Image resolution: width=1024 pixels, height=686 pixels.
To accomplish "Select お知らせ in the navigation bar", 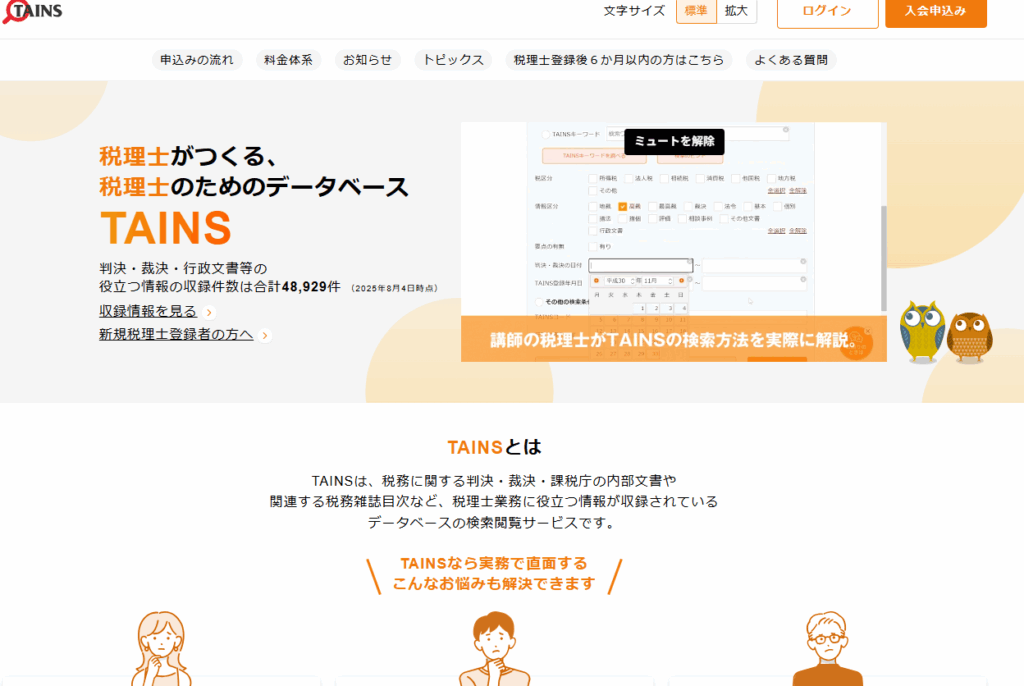I will click(x=368, y=60).
